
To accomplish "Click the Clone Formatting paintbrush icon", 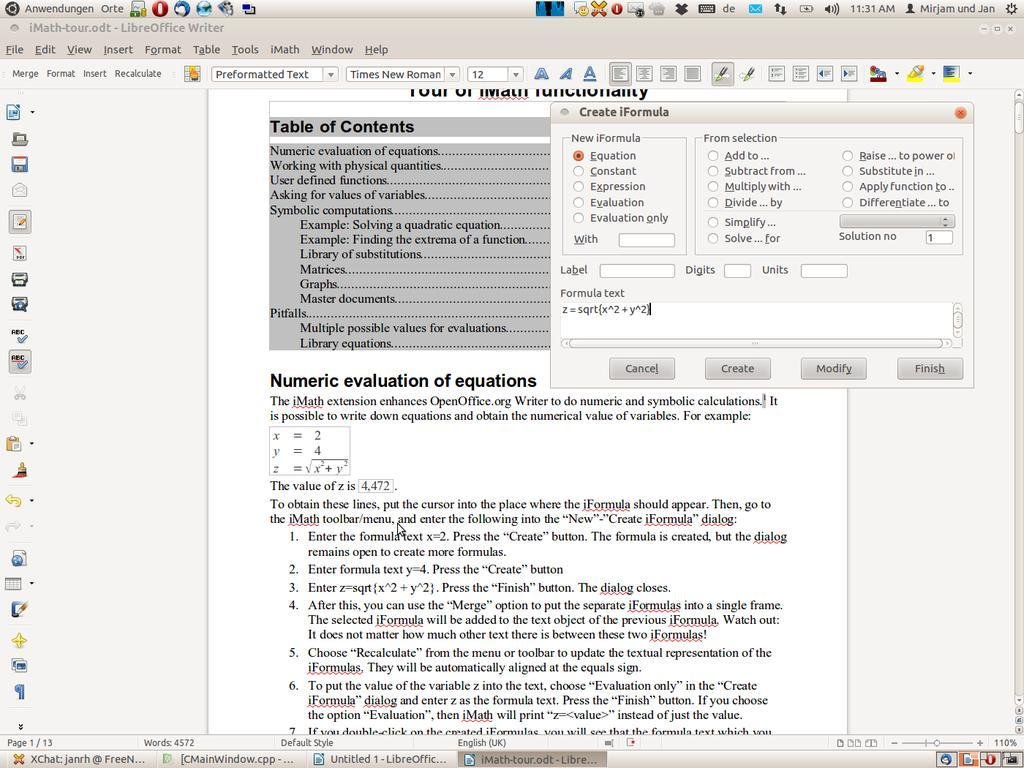I will click(x=19, y=470).
